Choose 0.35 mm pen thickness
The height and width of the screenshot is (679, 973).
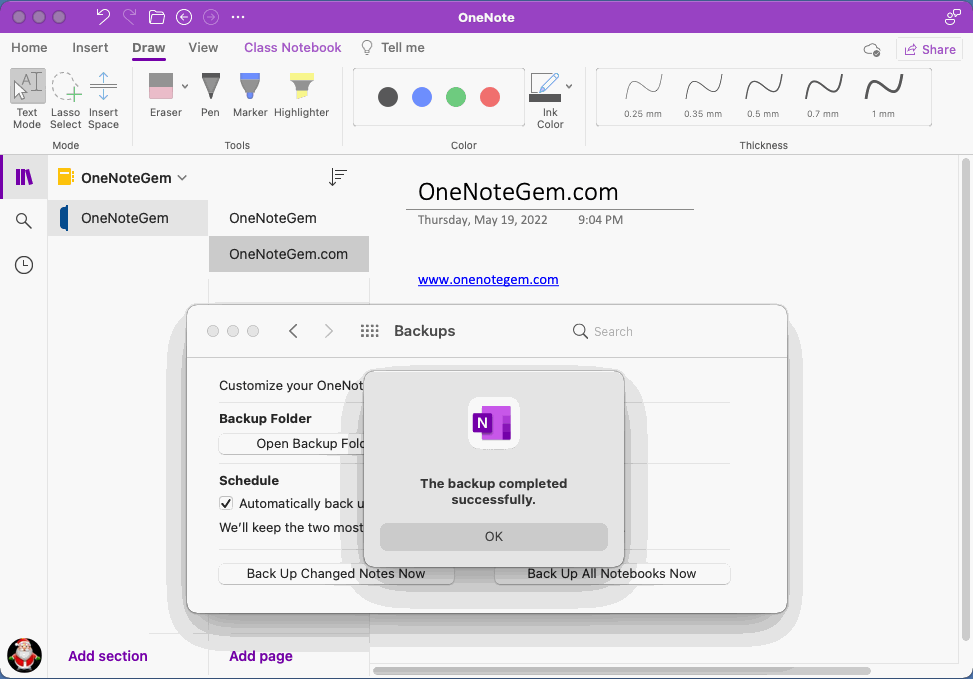point(703,96)
